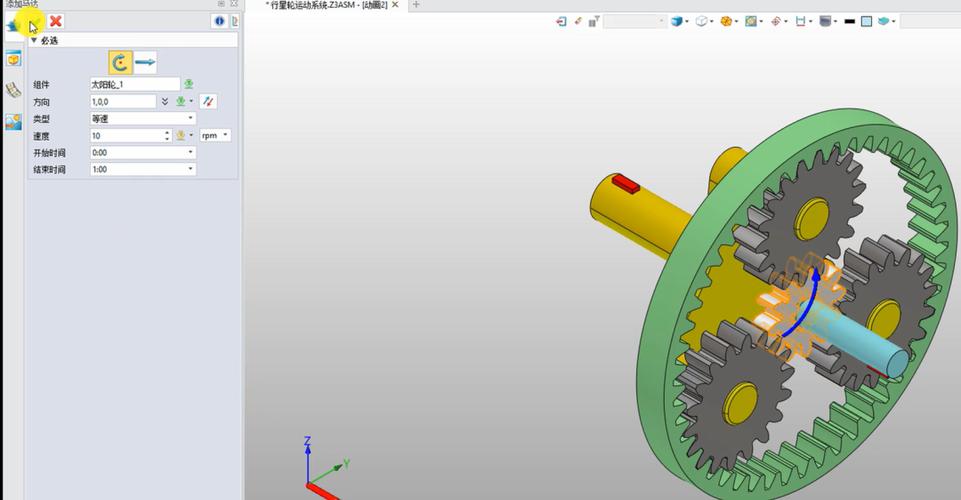Select the linear motor arrow icon
Viewport: 961px width, 500px height.
[x=145, y=62]
